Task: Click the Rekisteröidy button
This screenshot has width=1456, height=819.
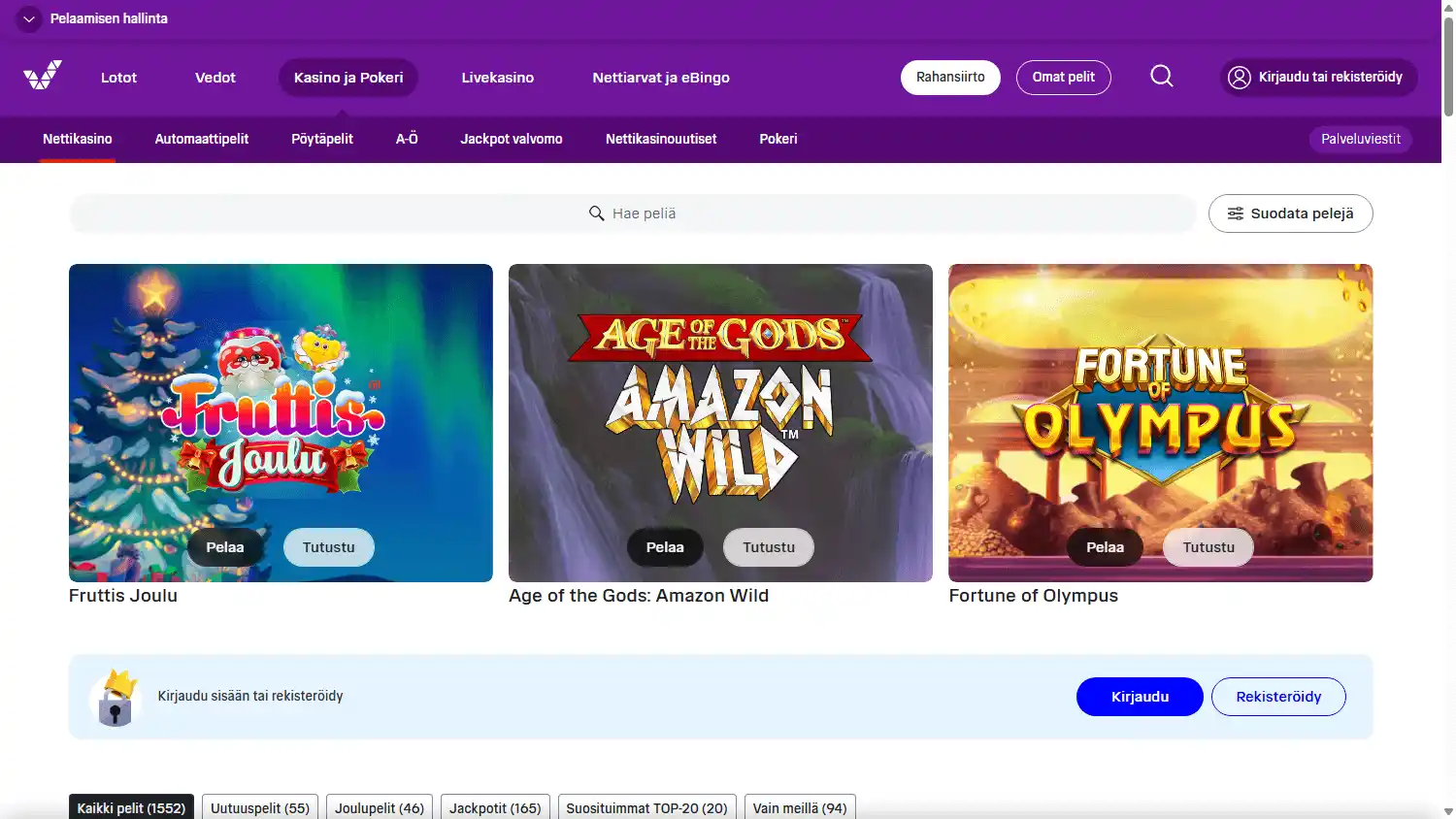Action: [1278, 697]
